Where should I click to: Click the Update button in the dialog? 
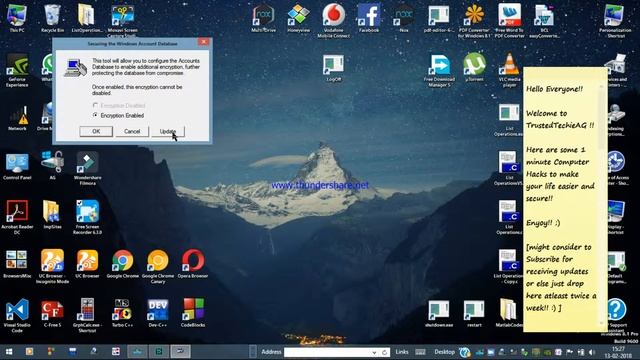168,131
